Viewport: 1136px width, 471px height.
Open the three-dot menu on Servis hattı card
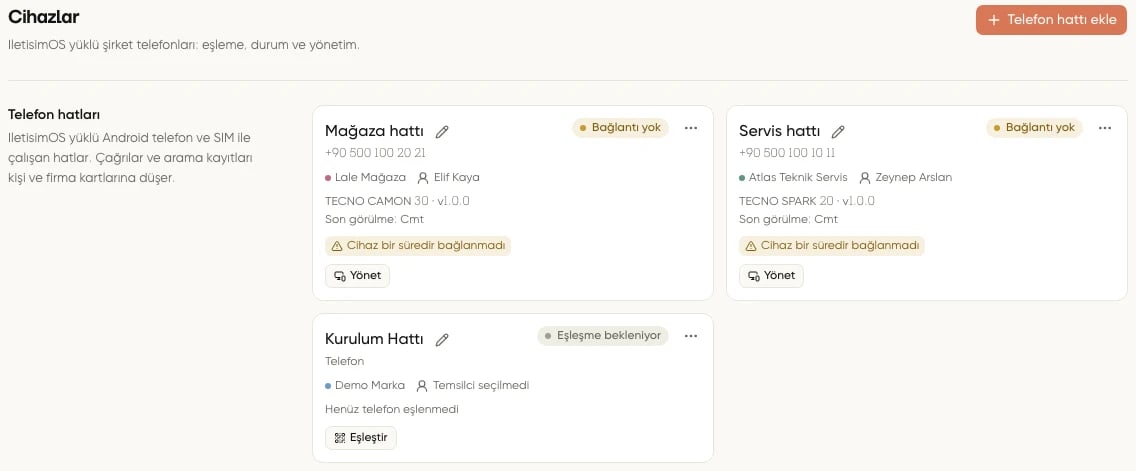[1104, 128]
